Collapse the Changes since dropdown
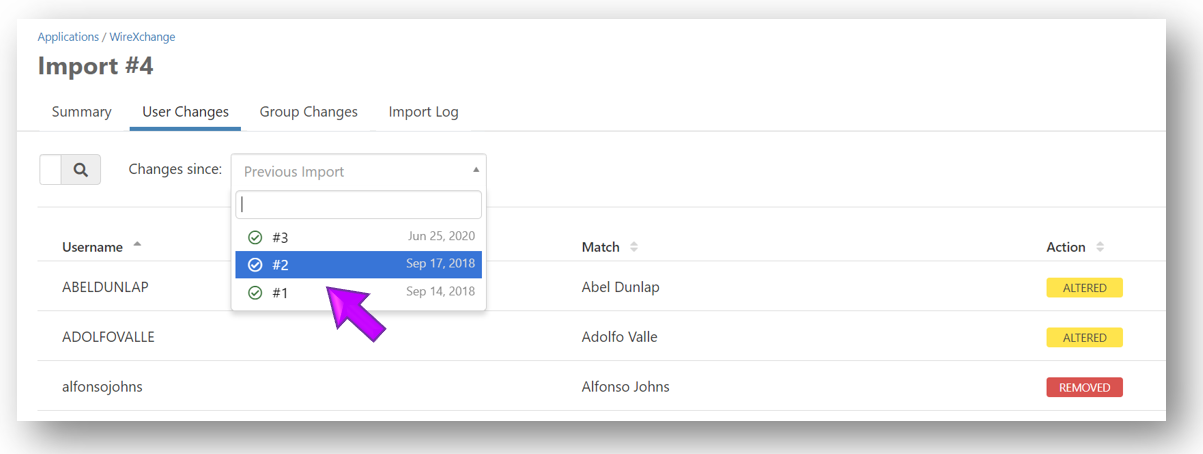This screenshot has height=454, width=1203. tap(475, 171)
